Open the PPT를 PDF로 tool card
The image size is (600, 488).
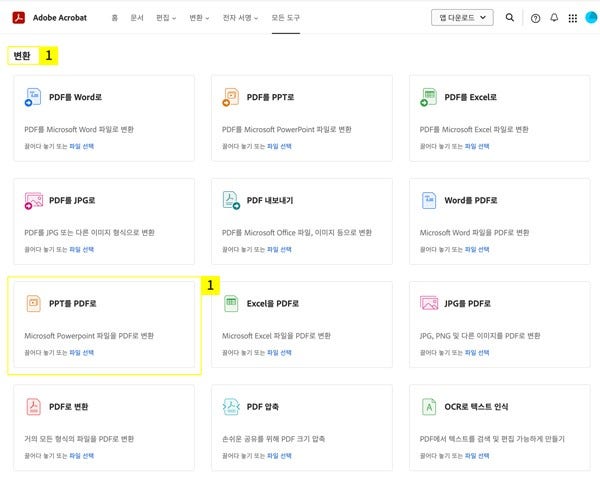coord(104,327)
